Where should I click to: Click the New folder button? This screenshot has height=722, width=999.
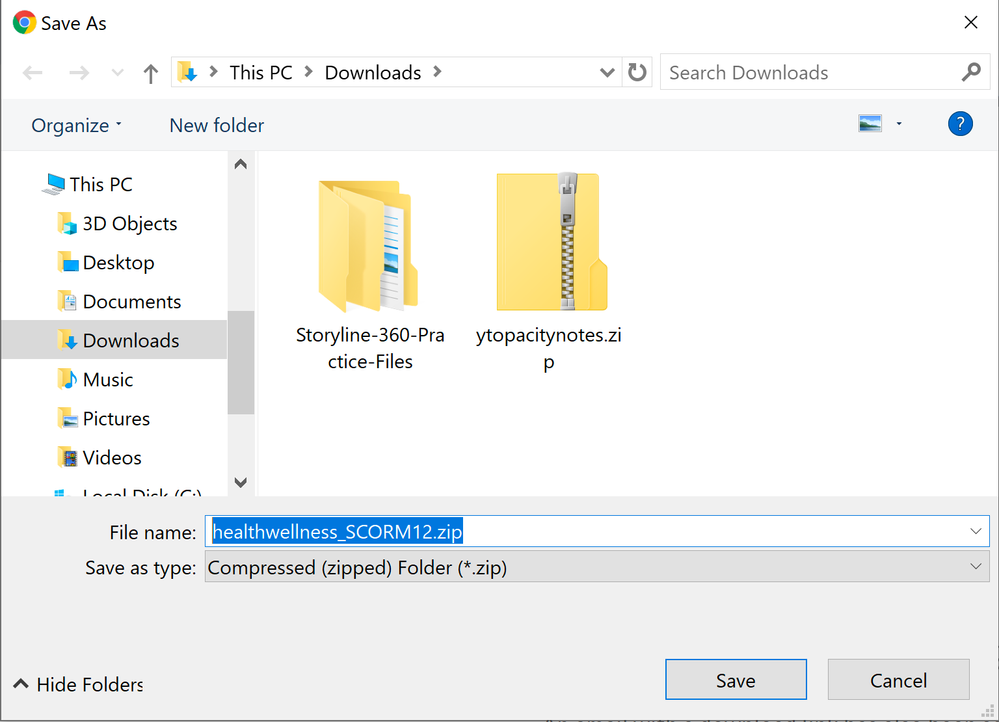pos(217,125)
